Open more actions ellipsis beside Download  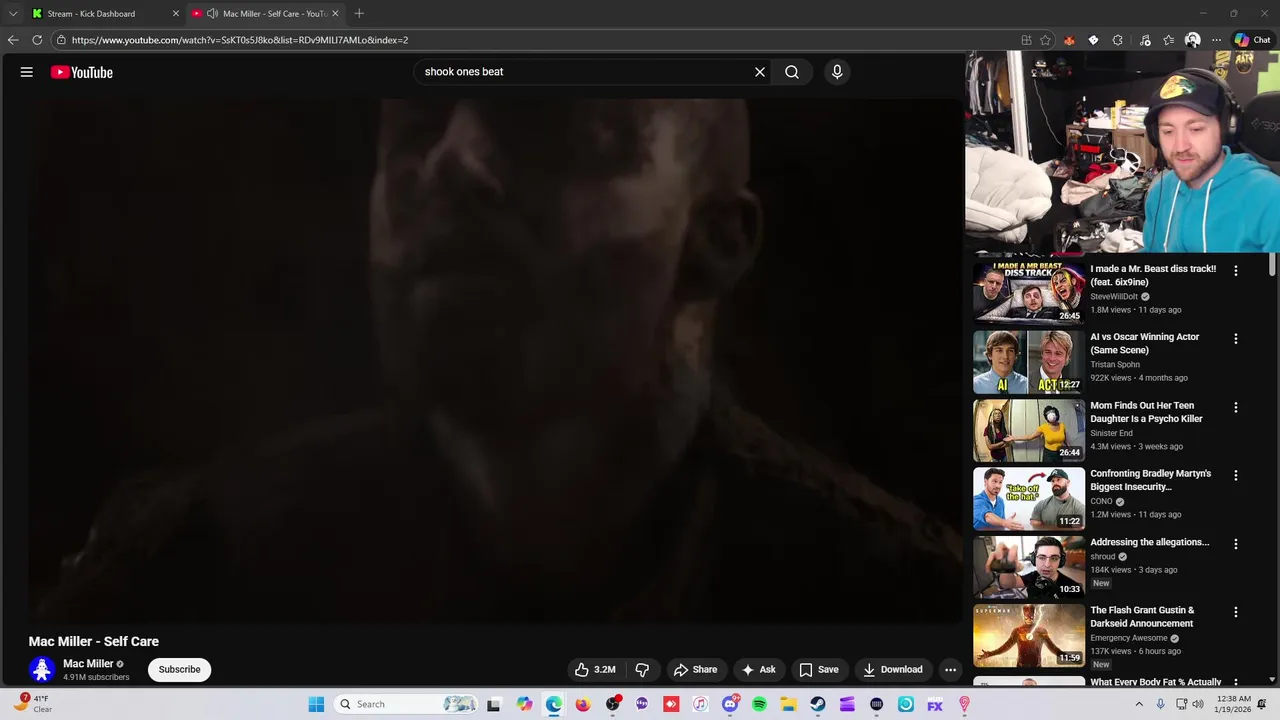[x=951, y=670]
